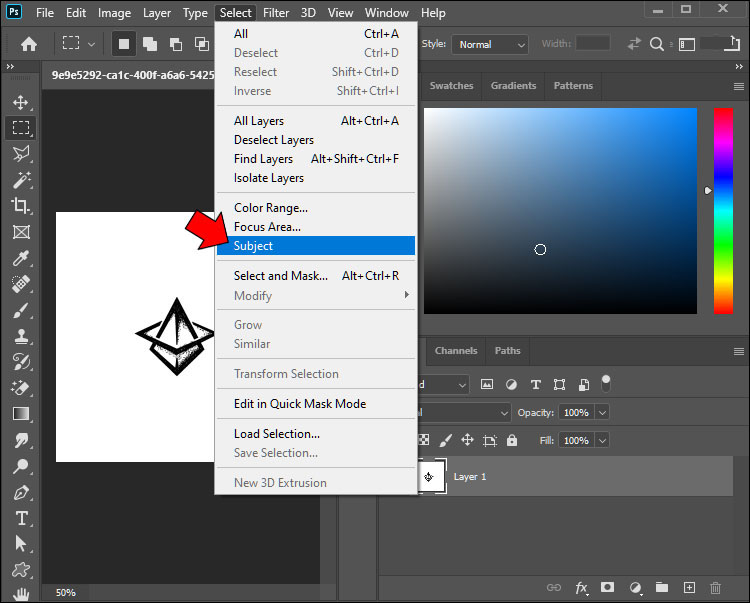This screenshot has height=603, width=750.
Task: Open the layer blend mode dropdown
Action: coord(463,412)
